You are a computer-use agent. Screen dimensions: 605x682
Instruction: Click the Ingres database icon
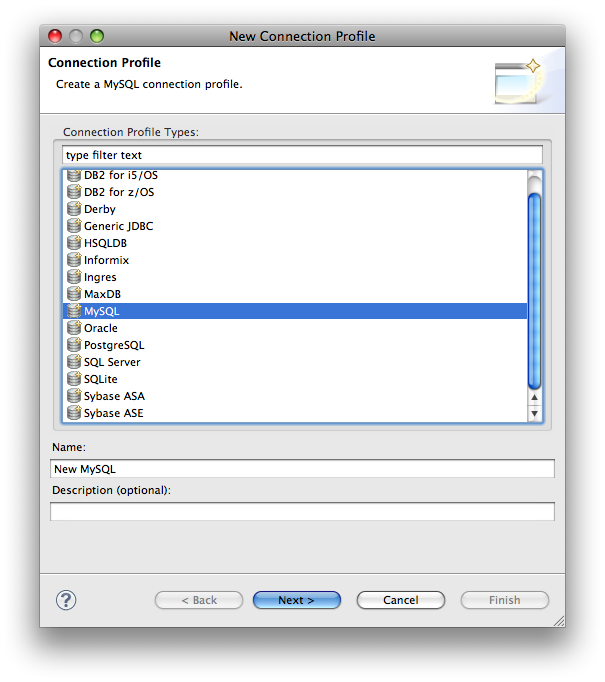pos(74,277)
